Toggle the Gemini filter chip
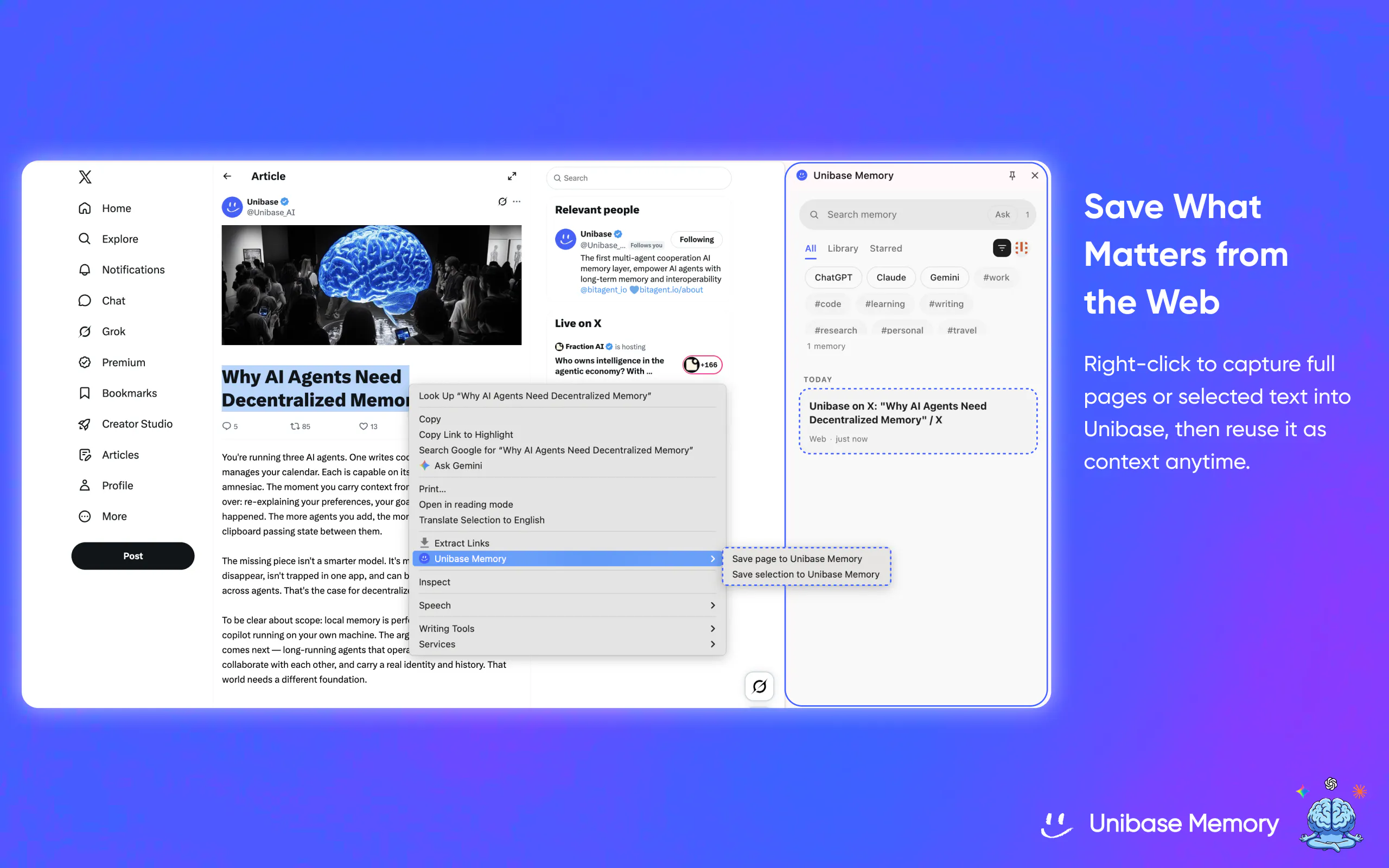Screen dimensions: 1389x868 (944, 277)
